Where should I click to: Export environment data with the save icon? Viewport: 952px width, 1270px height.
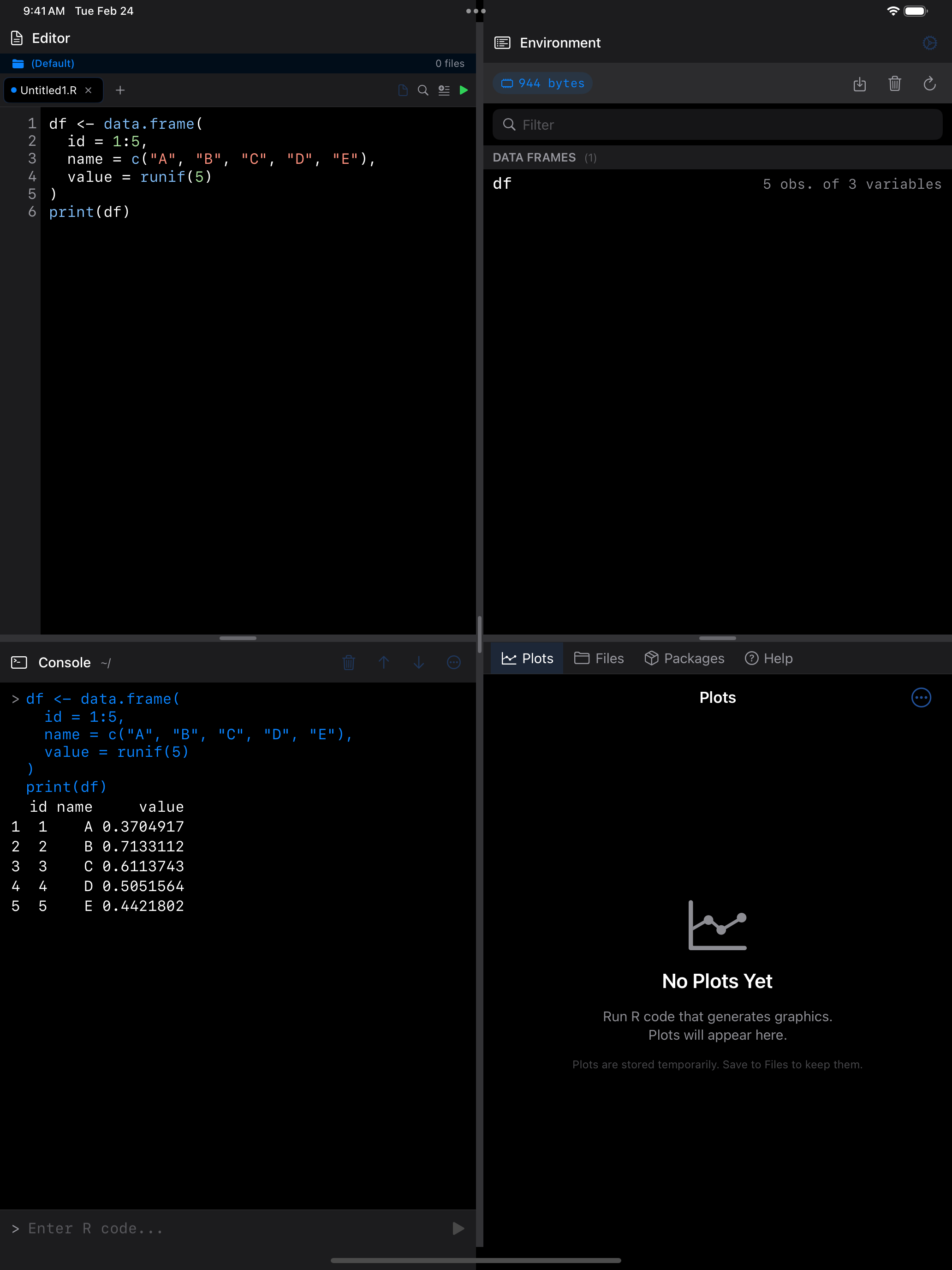[860, 84]
